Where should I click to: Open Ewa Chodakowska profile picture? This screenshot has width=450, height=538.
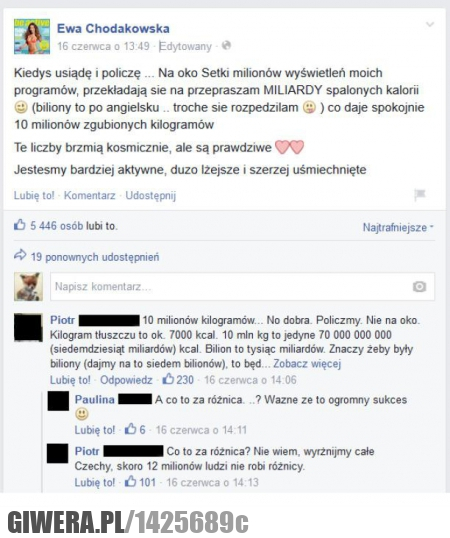pyautogui.click(x=32, y=36)
